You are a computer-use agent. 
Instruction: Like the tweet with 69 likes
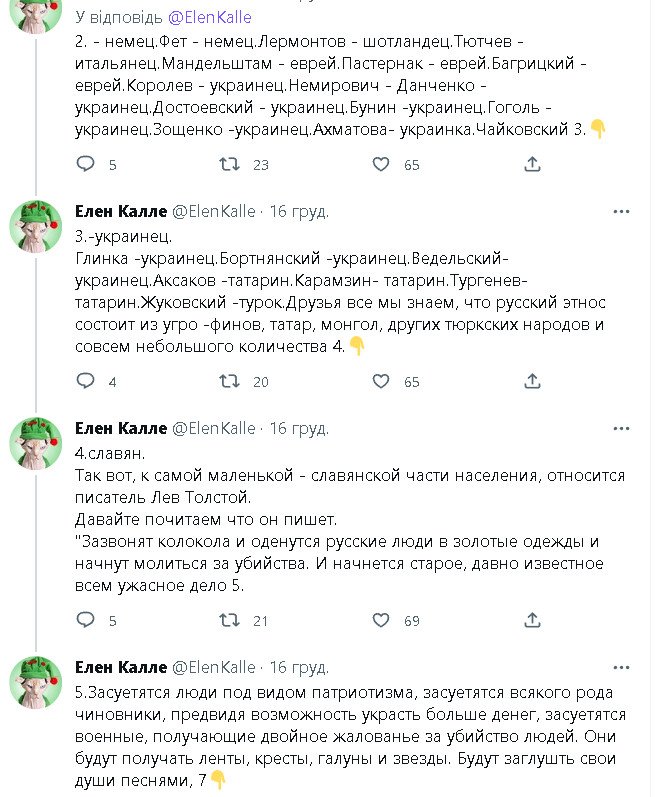pos(381,620)
